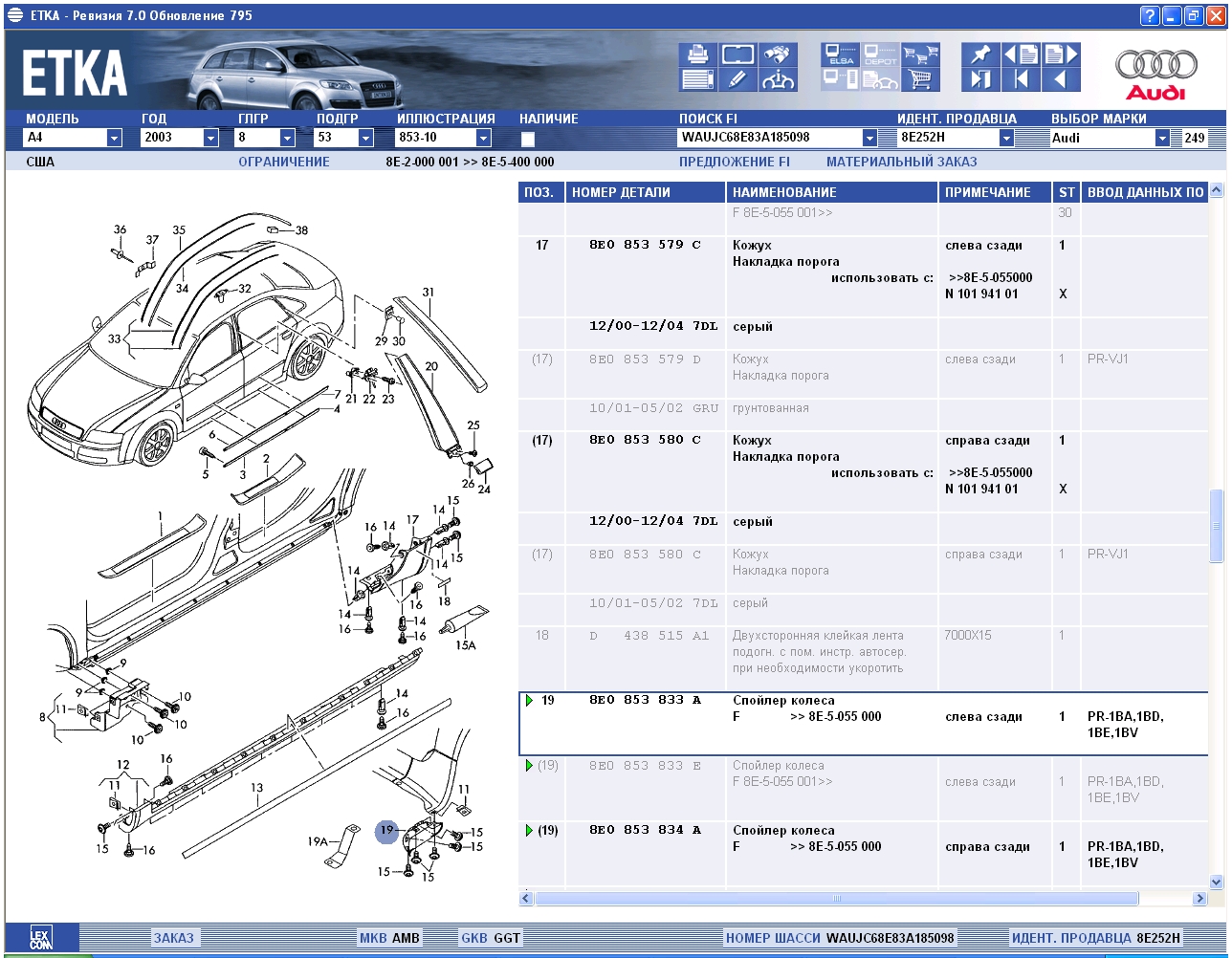1232x958 pixels.
Task: Go to next page icon
Action: [x=1061, y=54]
